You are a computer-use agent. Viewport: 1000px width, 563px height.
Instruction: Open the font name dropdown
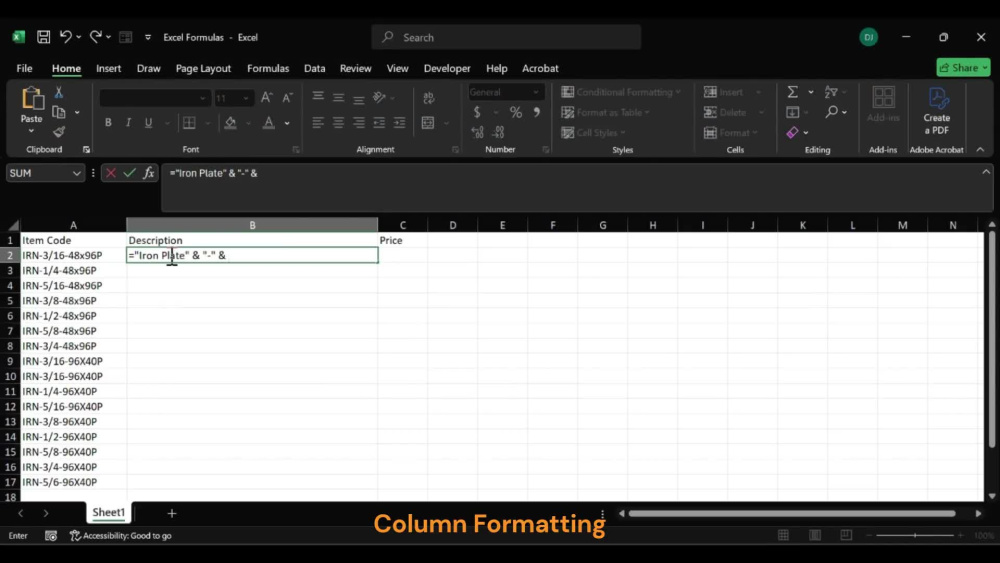[203, 98]
